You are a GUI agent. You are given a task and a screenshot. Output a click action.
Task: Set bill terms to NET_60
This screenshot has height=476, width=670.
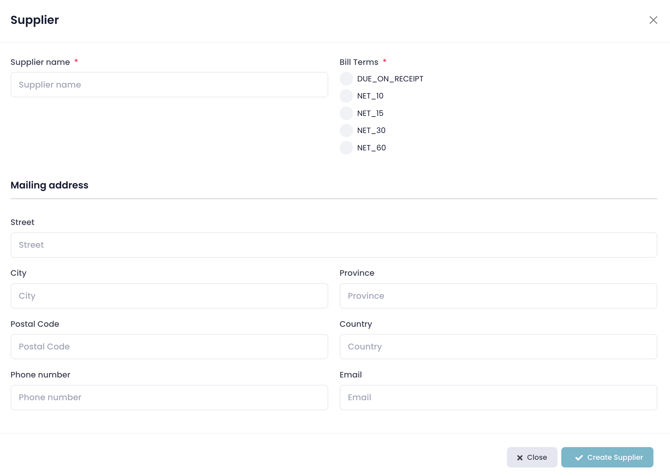(346, 148)
